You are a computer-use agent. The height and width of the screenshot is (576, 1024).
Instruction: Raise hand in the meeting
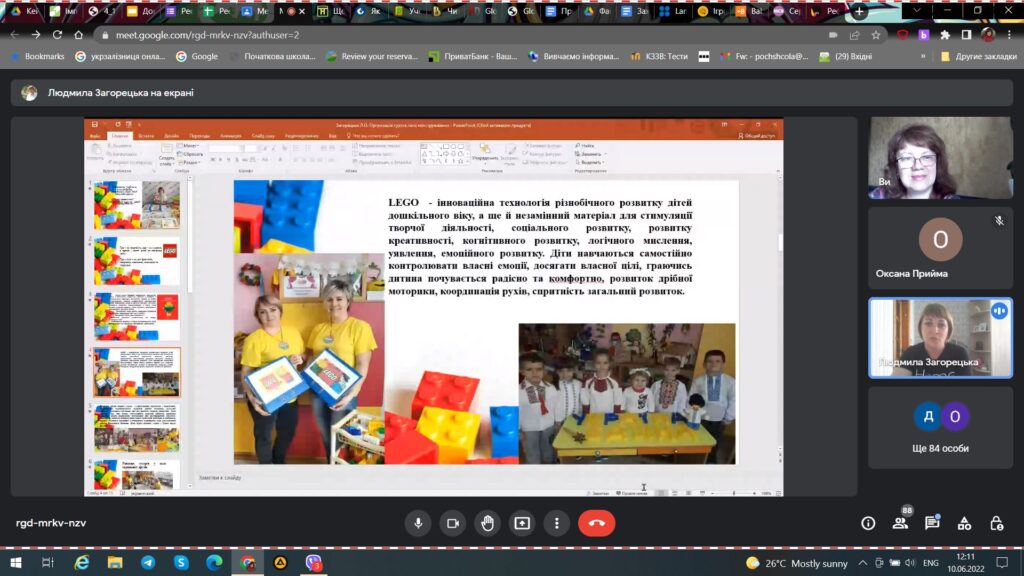(487, 523)
